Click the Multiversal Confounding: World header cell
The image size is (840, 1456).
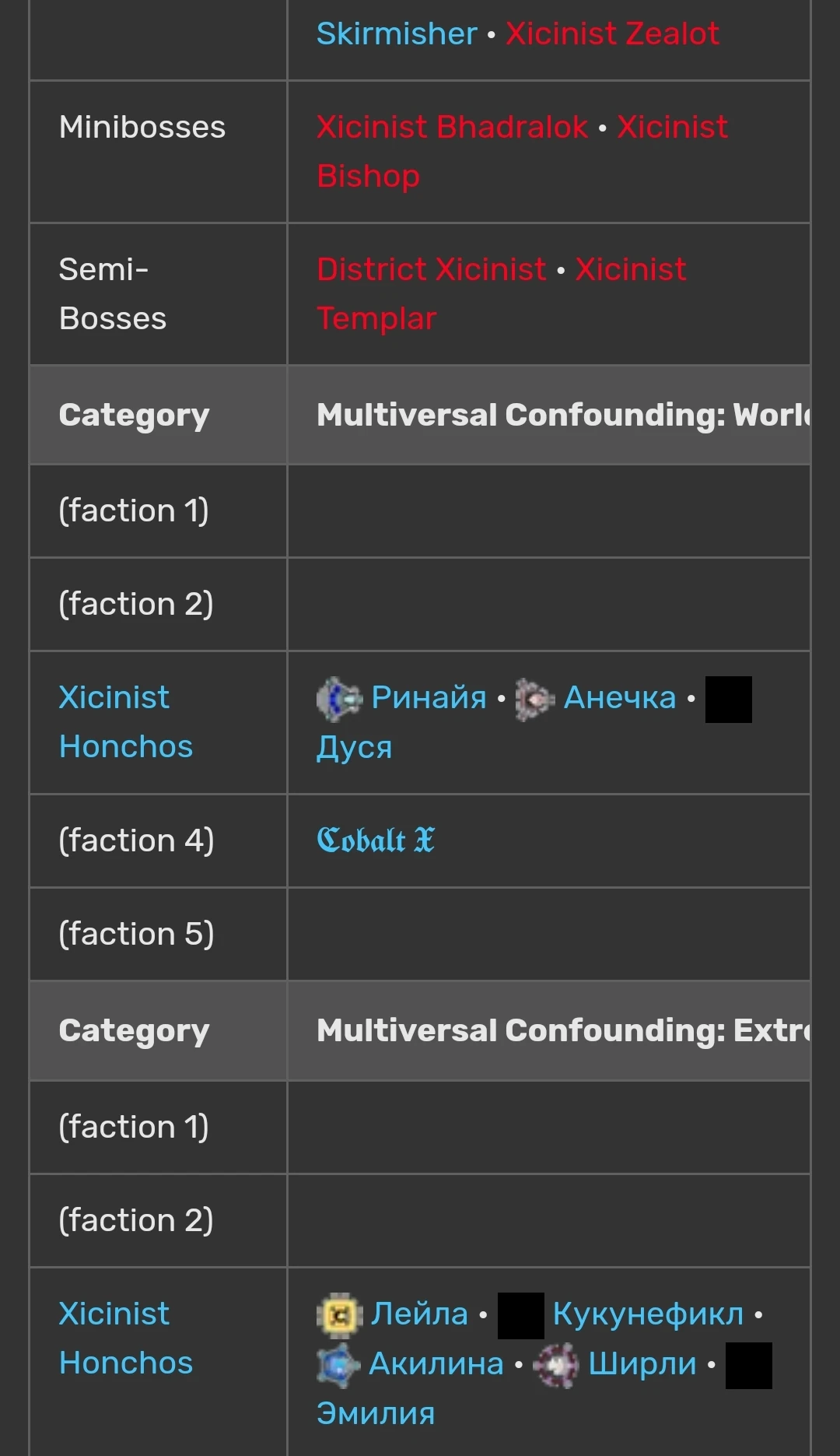548,415
